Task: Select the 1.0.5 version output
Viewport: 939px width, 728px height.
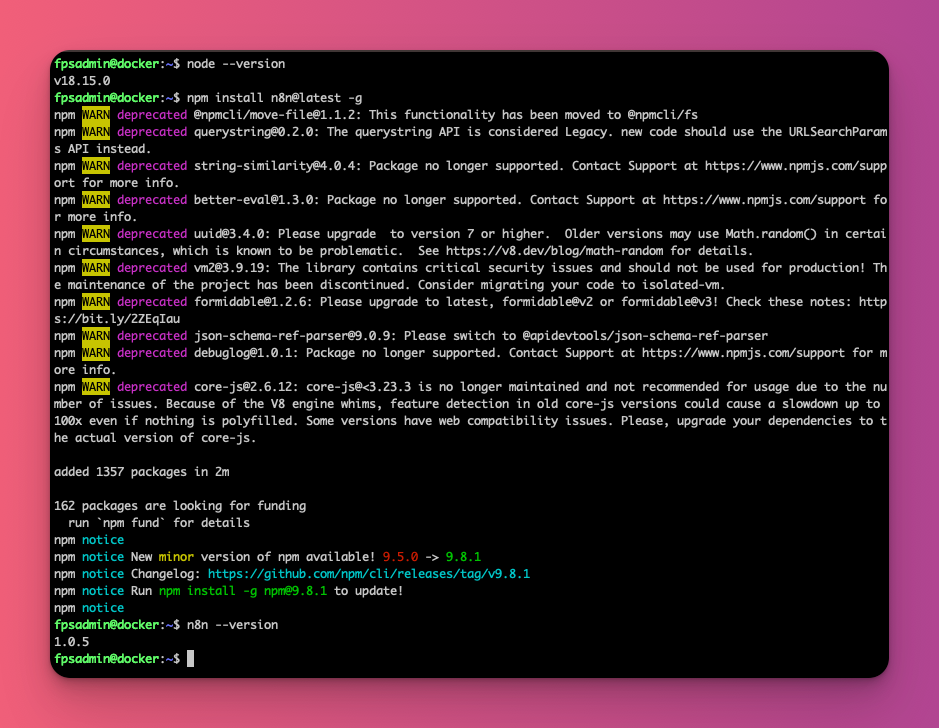Action: (70, 641)
